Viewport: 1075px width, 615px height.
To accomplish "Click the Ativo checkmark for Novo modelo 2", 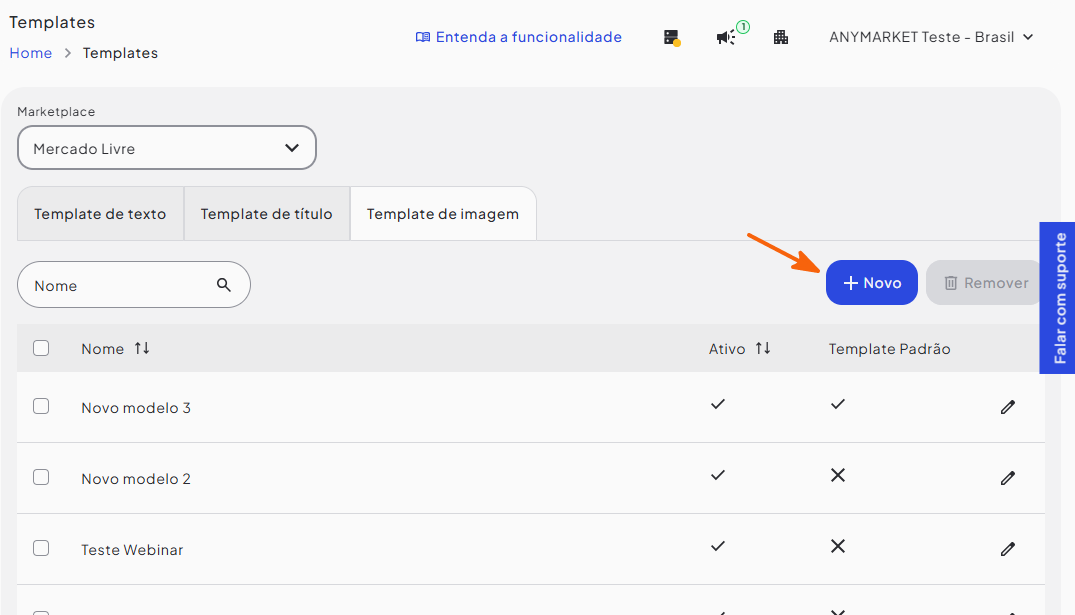I will point(718,475).
